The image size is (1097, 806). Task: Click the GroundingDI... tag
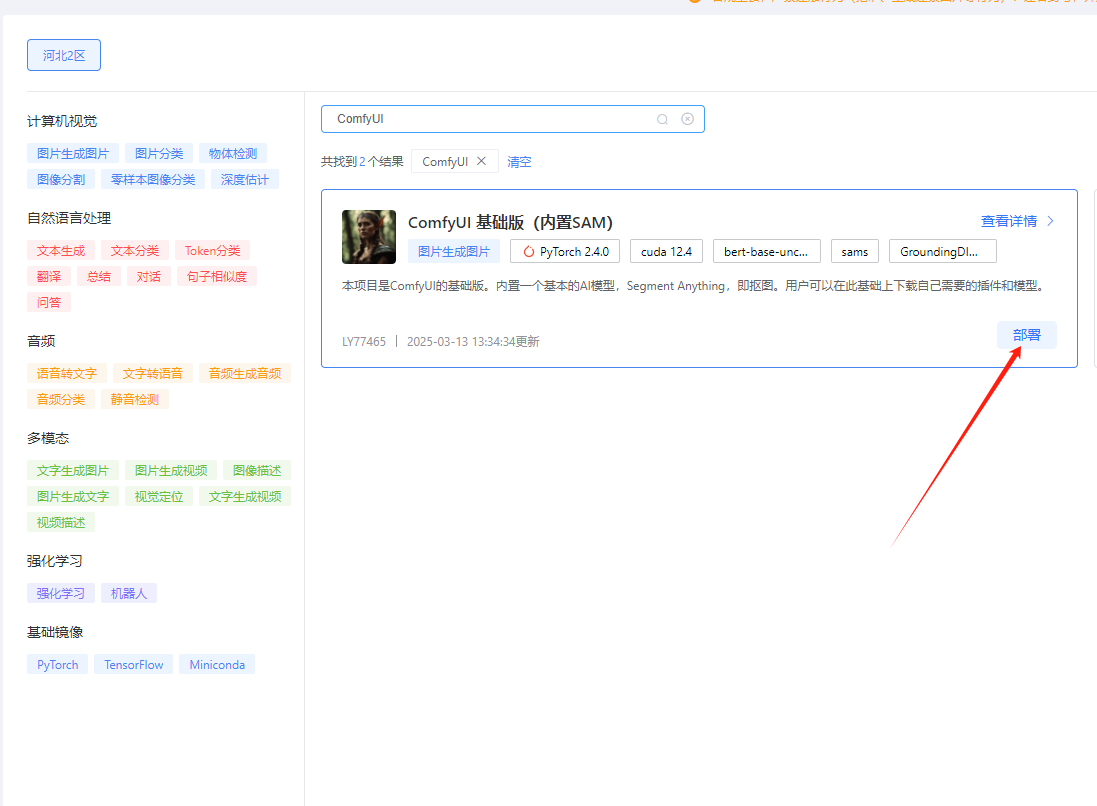tap(942, 251)
